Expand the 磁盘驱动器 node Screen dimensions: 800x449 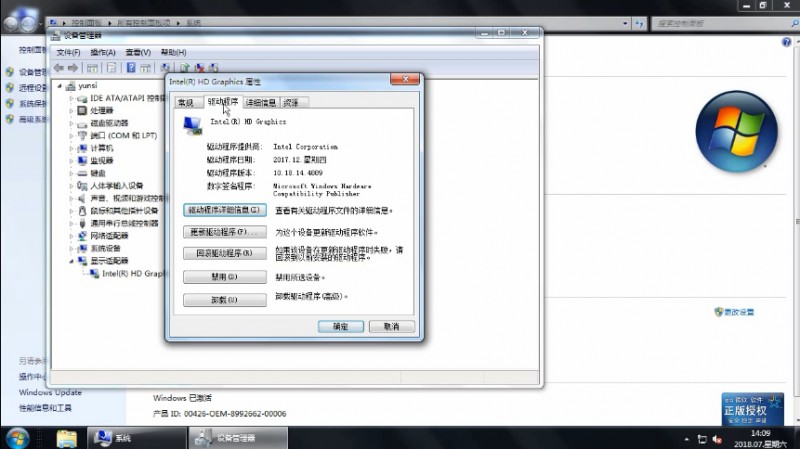pyautogui.click(x=71, y=123)
